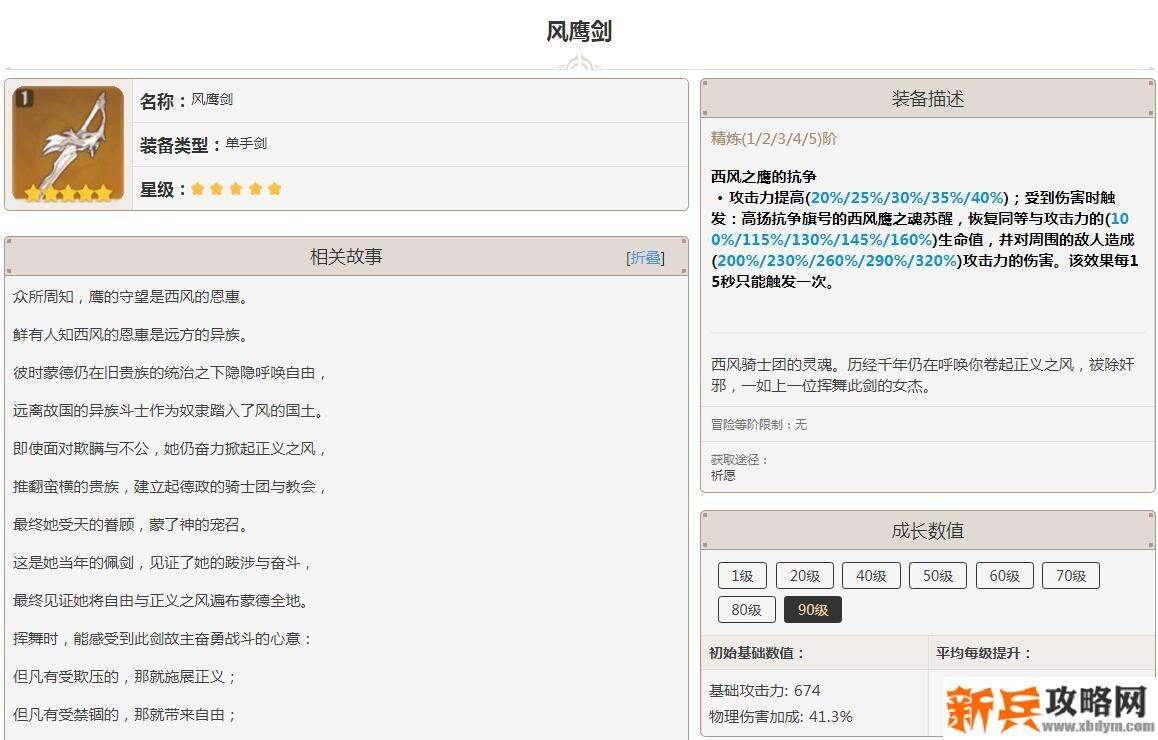Select the 1级 level tab
The image size is (1158, 740).
pos(742,576)
